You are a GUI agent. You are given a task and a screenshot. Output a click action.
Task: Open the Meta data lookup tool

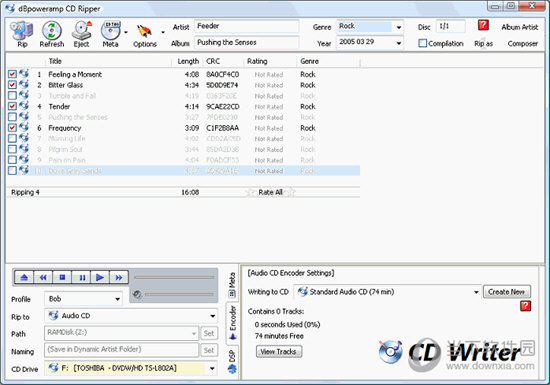[x=110, y=34]
